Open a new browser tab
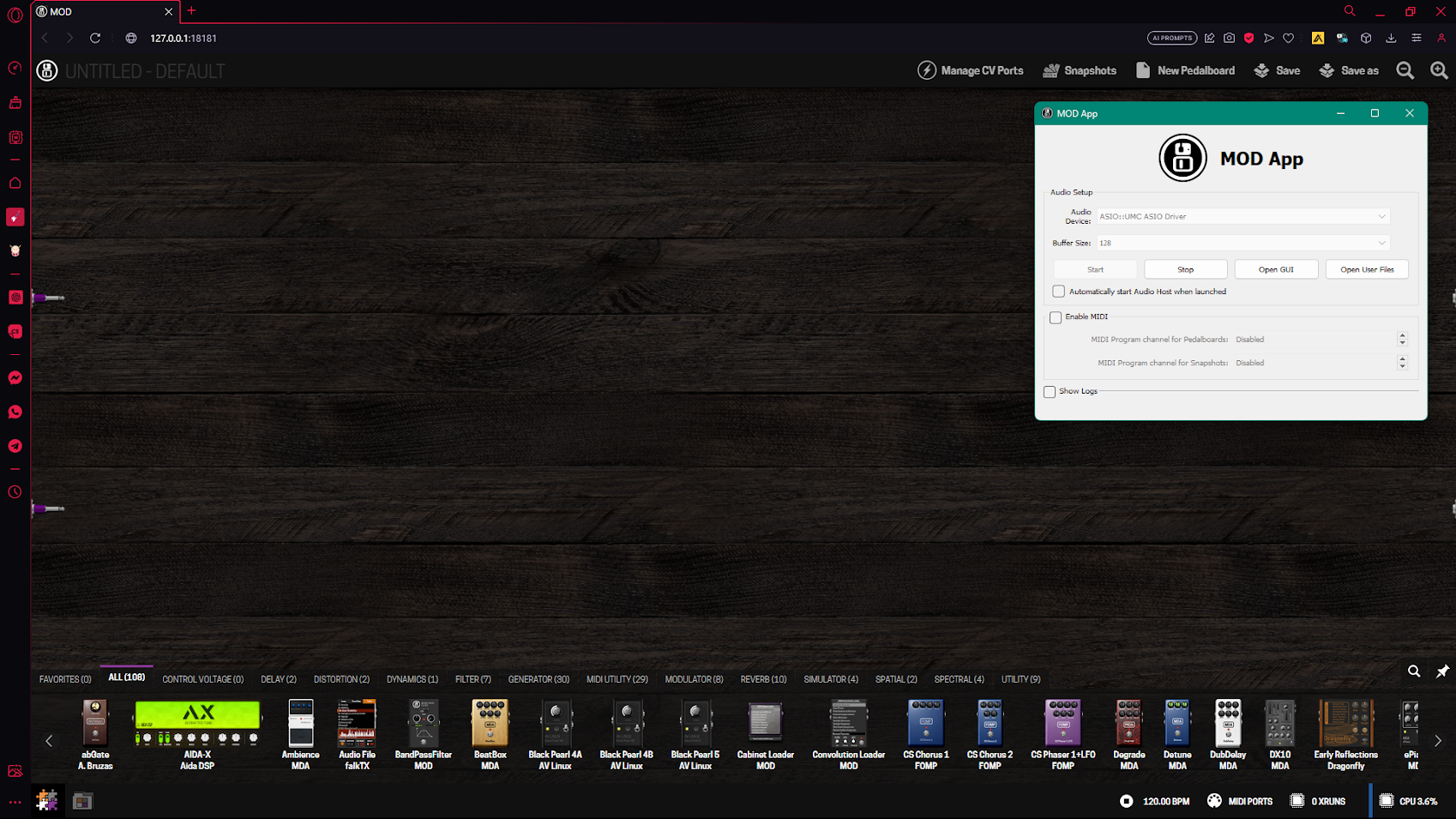The width and height of the screenshot is (1456, 819). tap(191, 11)
